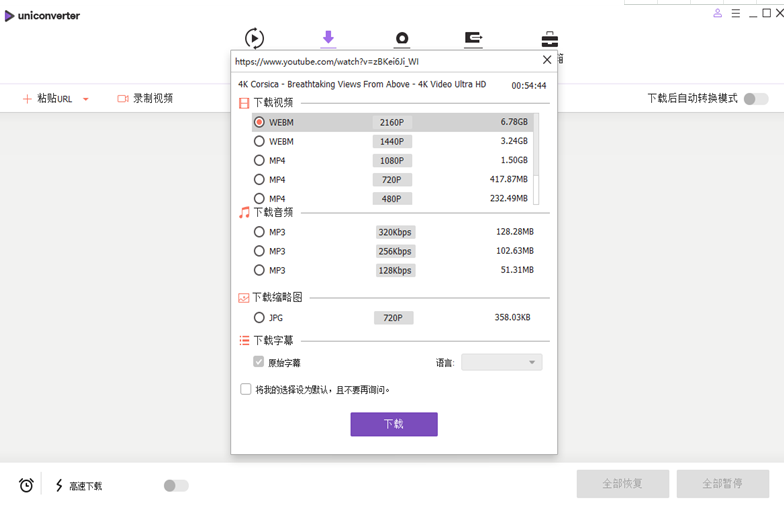The height and width of the screenshot is (511, 784).
Task: Open the Transfer tab icon
Action: pyautogui.click(x=473, y=38)
